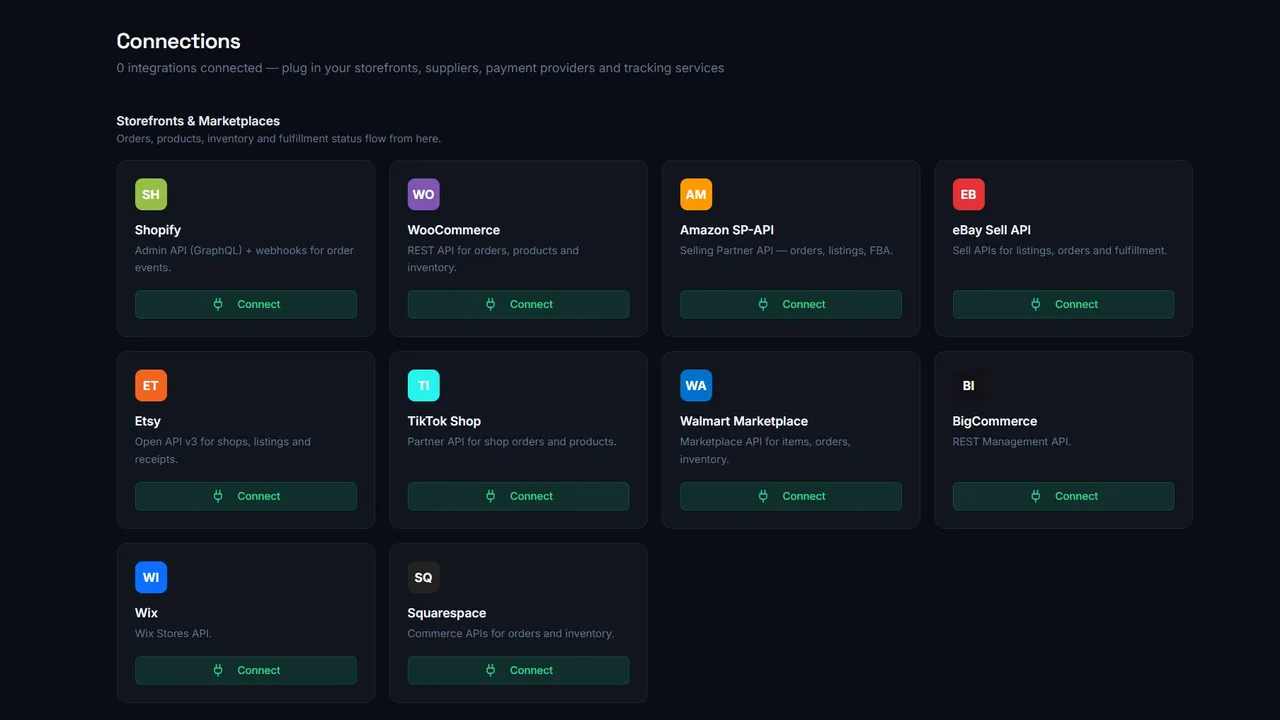Viewport: 1280px width, 720px height.
Task: Click the eBay Sell API title
Action: [x=991, y=230]
